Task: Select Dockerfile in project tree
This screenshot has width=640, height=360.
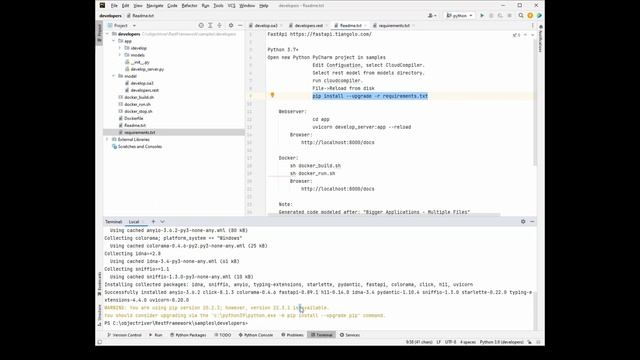Action: click(133, 118)
